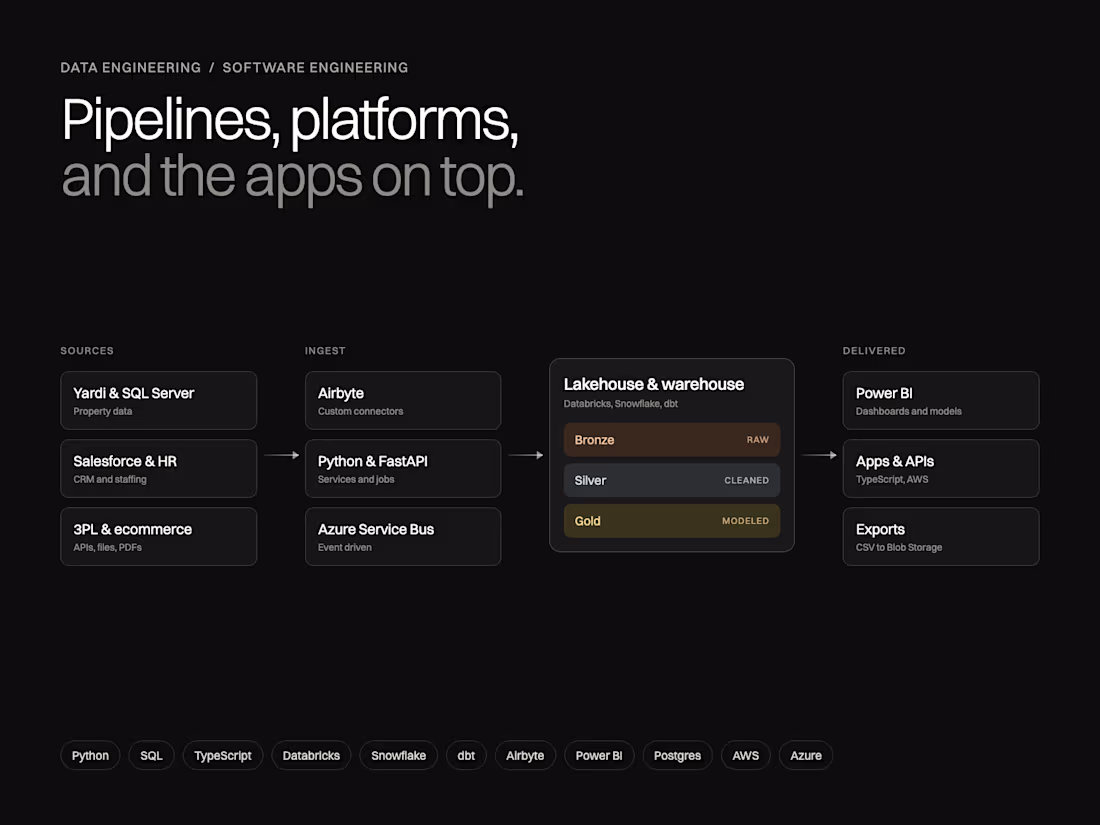This screenshot has width=1100, height=825.
Task: Open the Salesforce & HR source card
Action: point(159,469)
